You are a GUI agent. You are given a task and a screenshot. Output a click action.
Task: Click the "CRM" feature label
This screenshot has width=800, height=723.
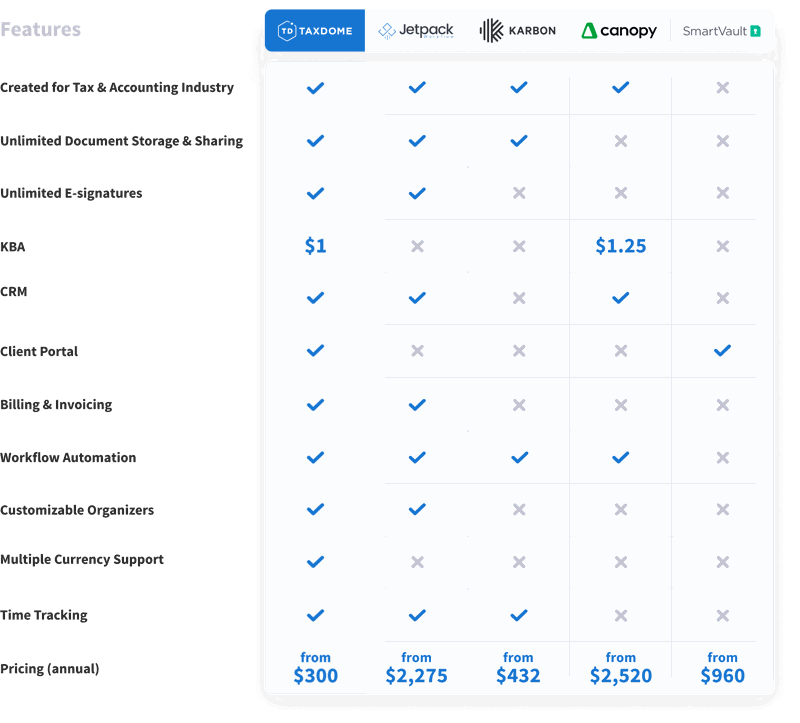pos(13,292)
